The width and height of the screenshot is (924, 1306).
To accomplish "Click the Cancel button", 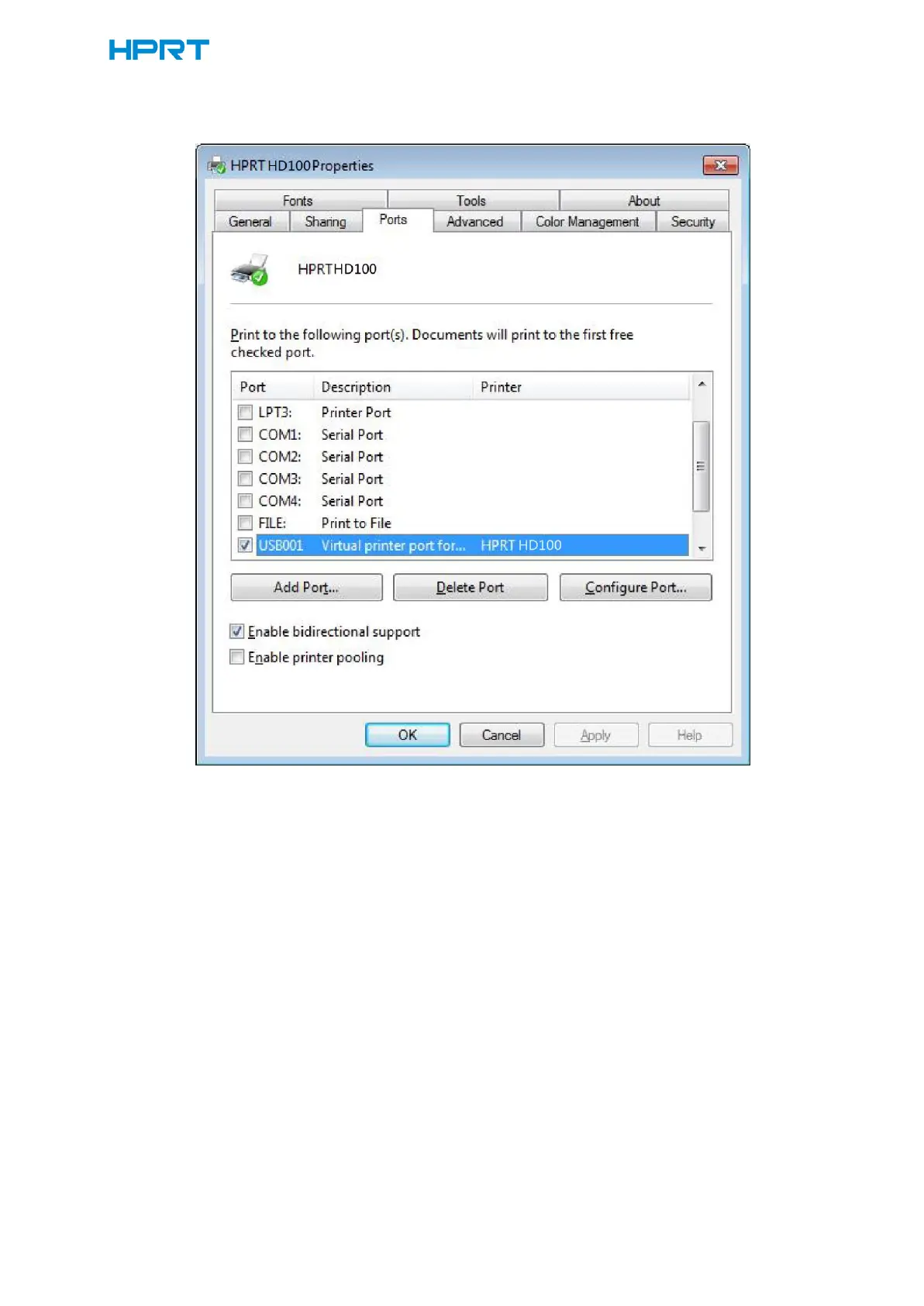I will tap(502, 734).
